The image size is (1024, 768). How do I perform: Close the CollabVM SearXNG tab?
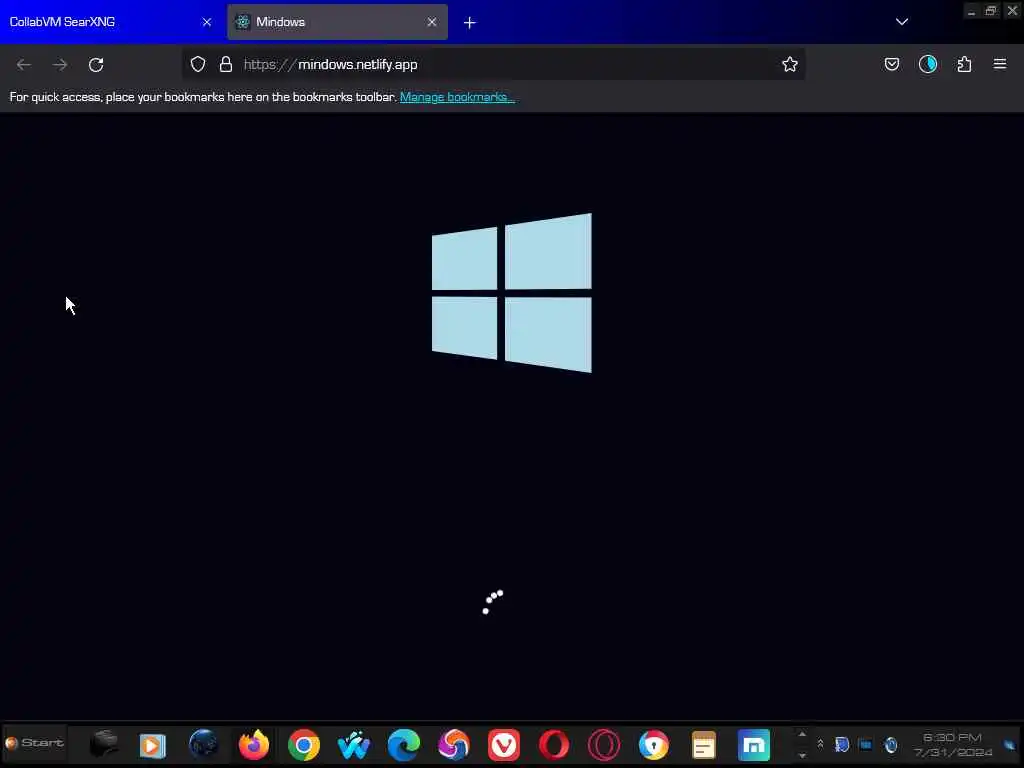207,22
